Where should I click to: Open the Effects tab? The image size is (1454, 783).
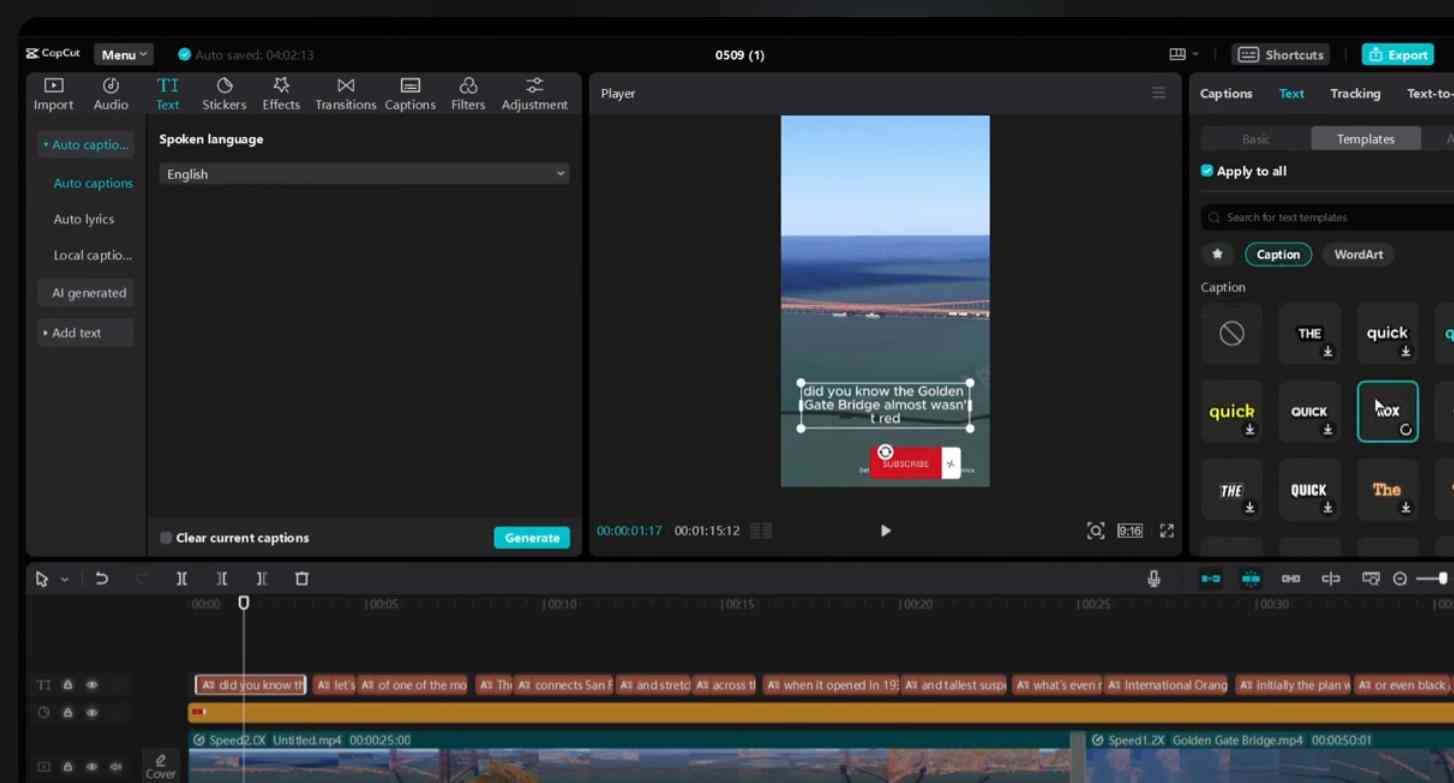coord(281,94)
